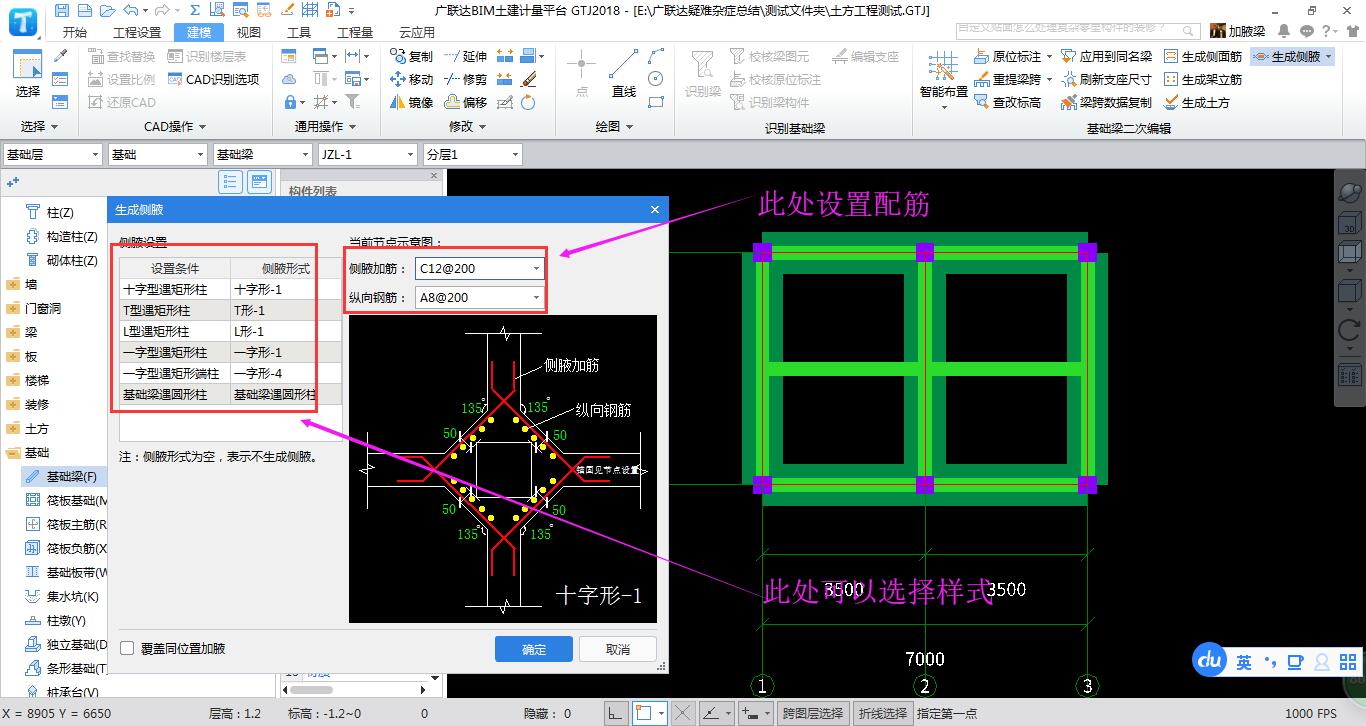Image resolution: width=1366 pixels, height=726 pixels.
Task: Click the brush/format painter icon in 修改 group
Action: click(529, 79)
